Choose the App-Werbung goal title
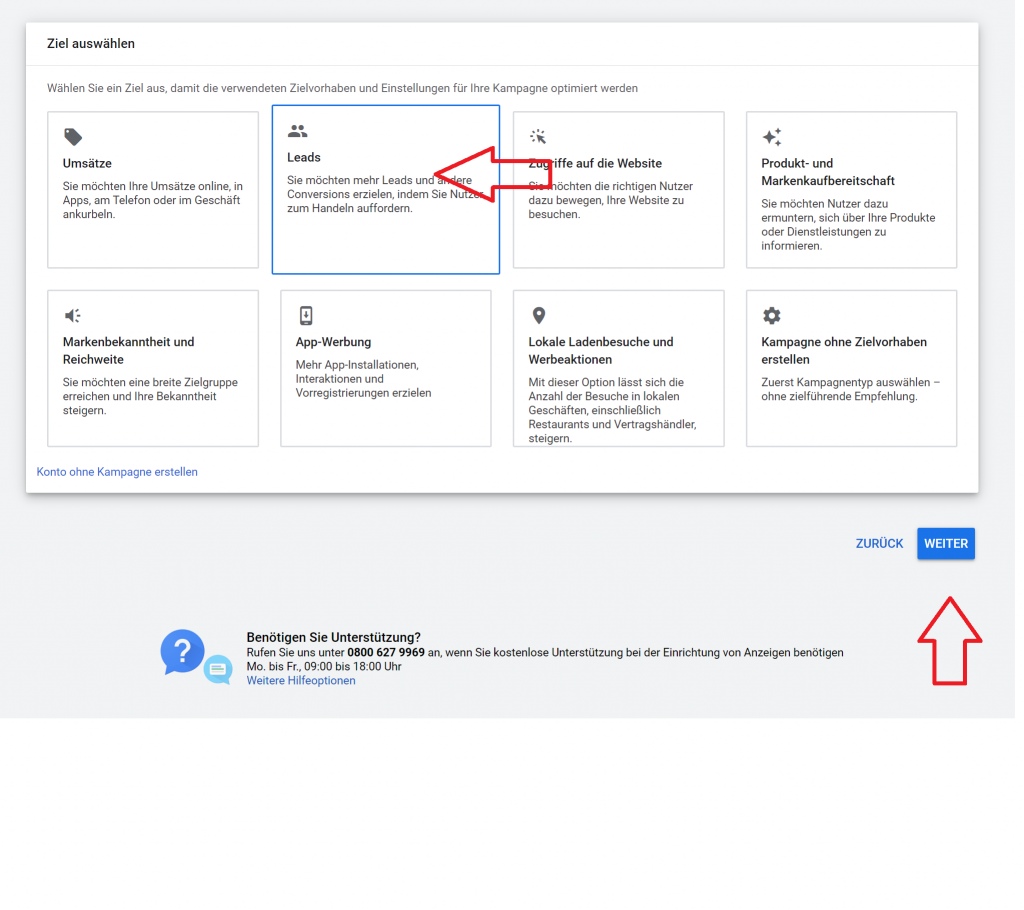Viewport: 1024px width, 910px height. (x=333, y=342)
